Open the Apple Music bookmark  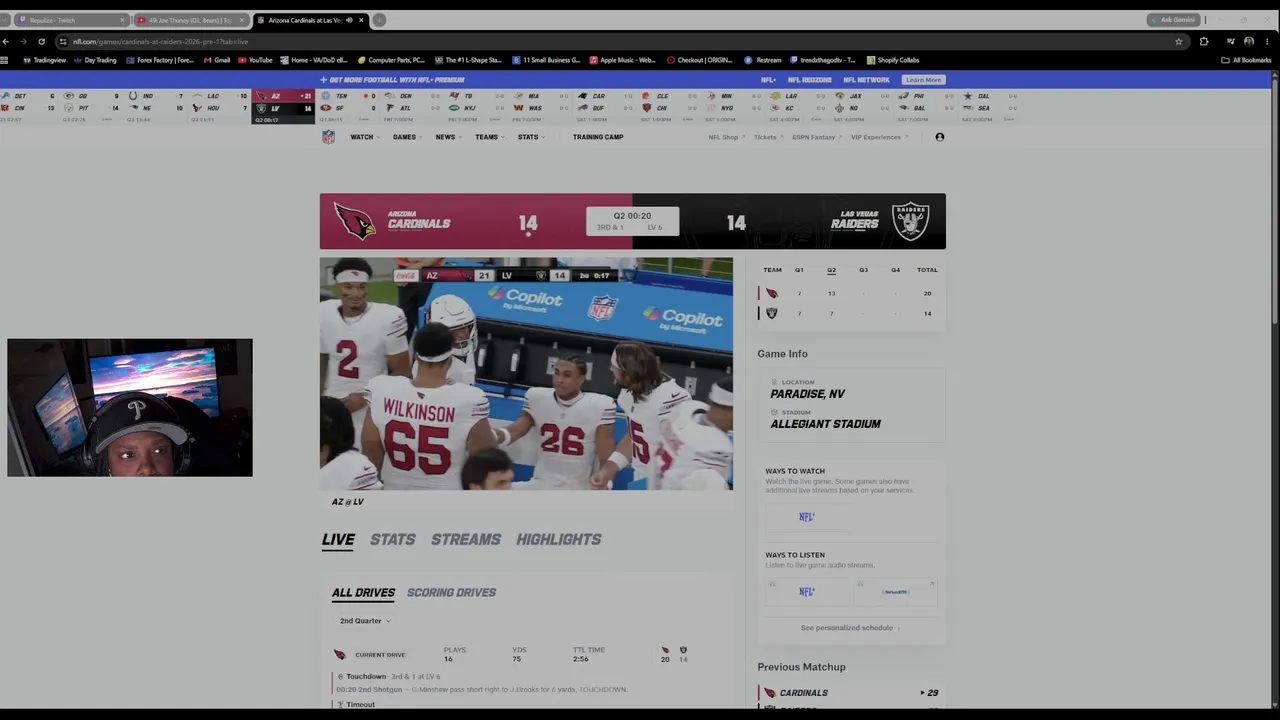[x=623, y=60]
